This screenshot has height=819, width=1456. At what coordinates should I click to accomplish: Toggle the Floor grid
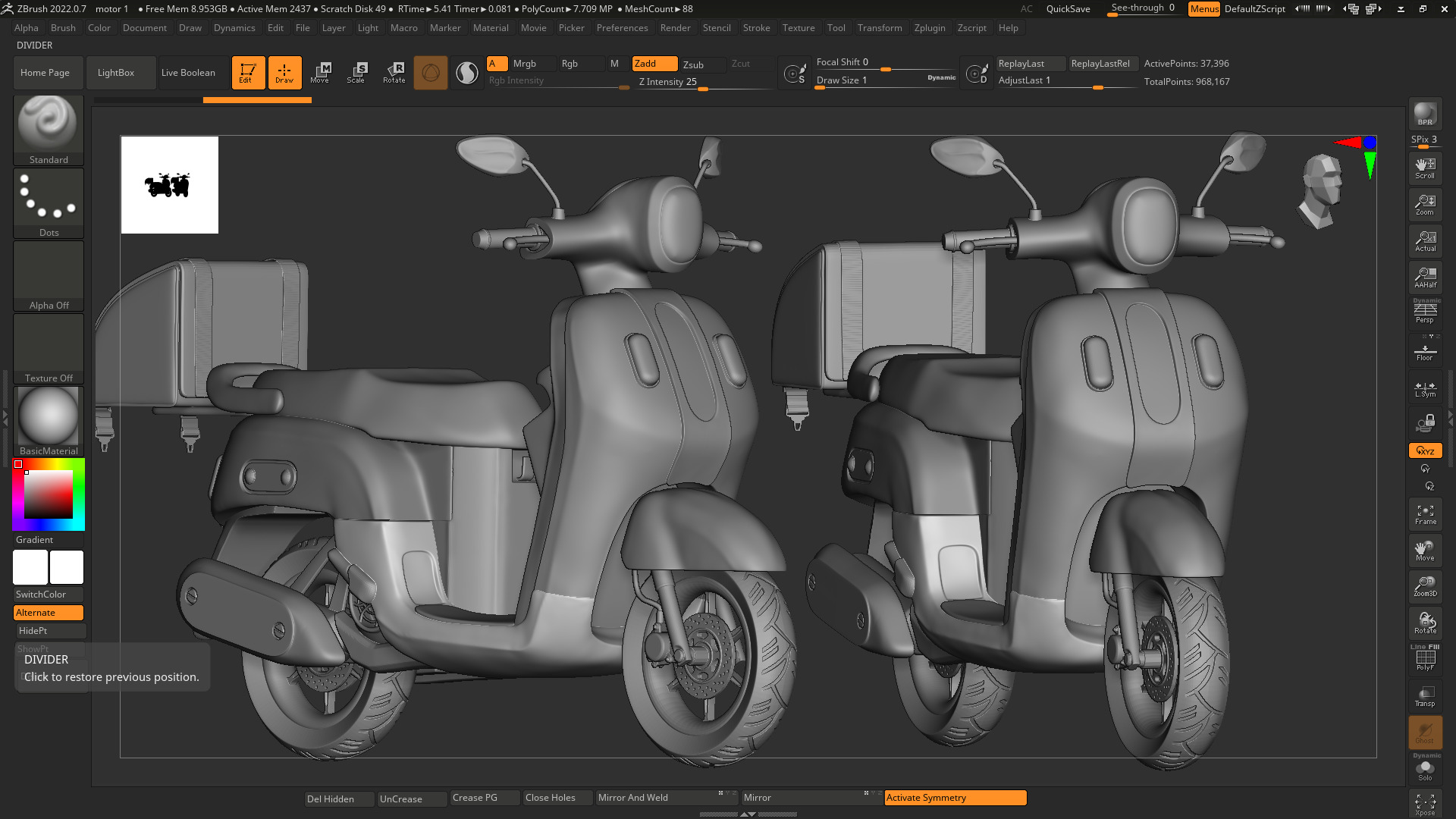click(1426, 350)
